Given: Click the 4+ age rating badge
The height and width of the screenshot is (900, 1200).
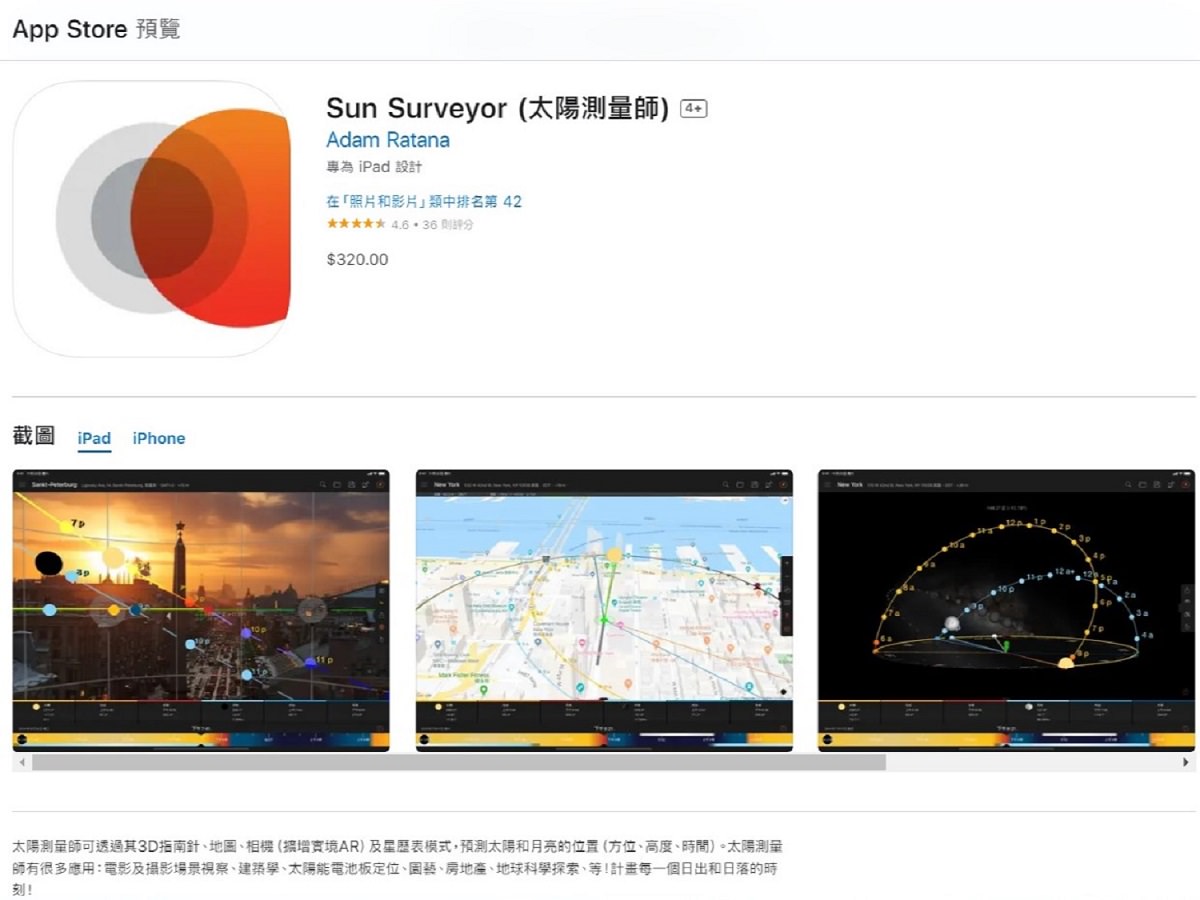Looking at the screenshot, I should point(694,109).
